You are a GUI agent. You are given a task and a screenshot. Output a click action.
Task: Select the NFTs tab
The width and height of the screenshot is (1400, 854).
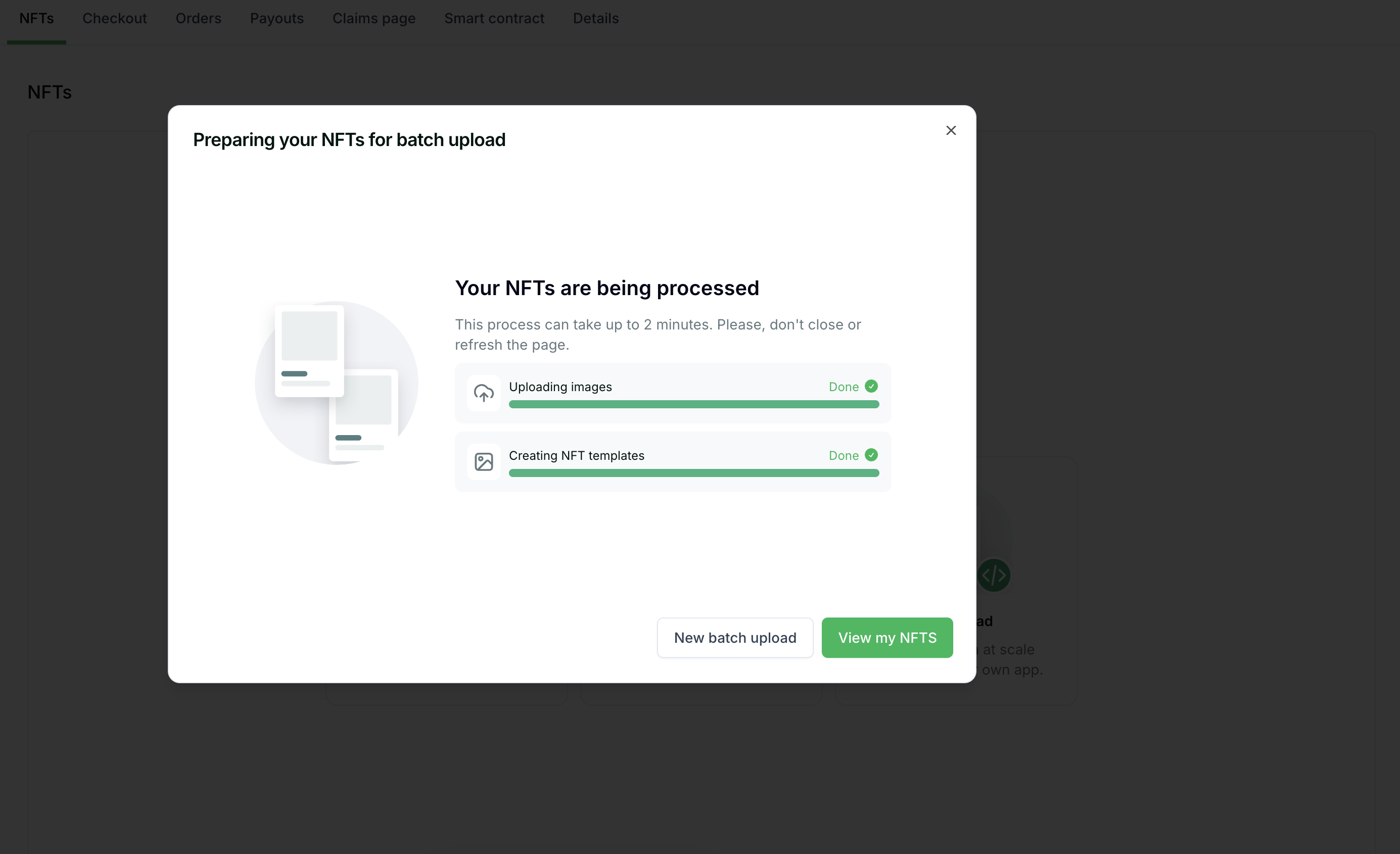click(x=36, y=18)
